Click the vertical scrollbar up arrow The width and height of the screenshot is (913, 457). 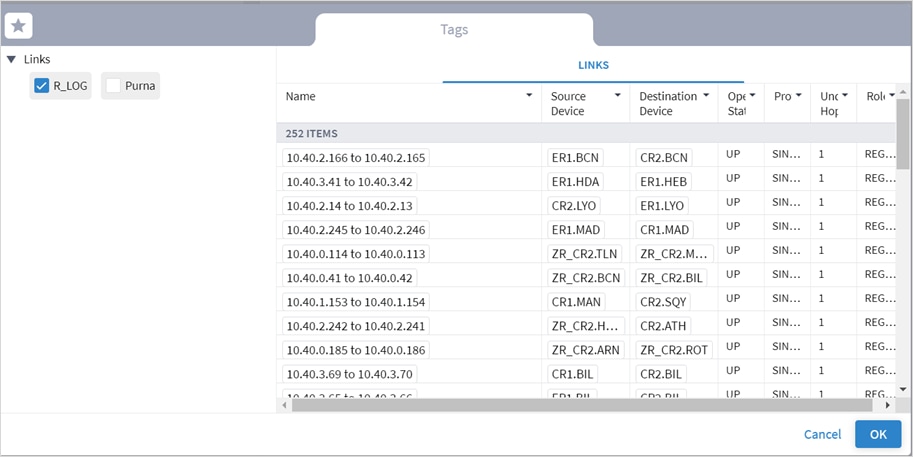point(903,92)
